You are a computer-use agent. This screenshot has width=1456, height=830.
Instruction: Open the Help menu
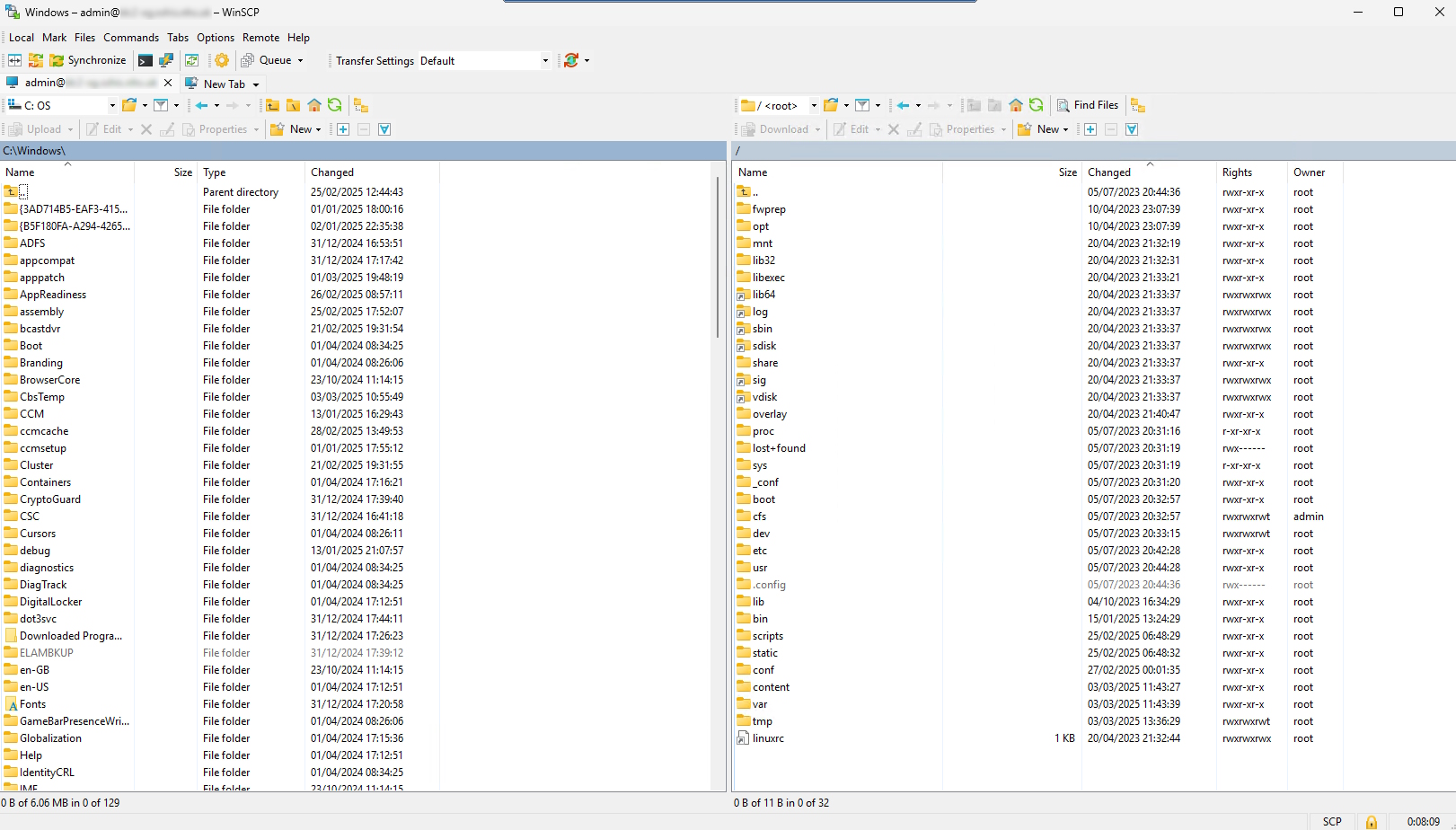point(298,38)
